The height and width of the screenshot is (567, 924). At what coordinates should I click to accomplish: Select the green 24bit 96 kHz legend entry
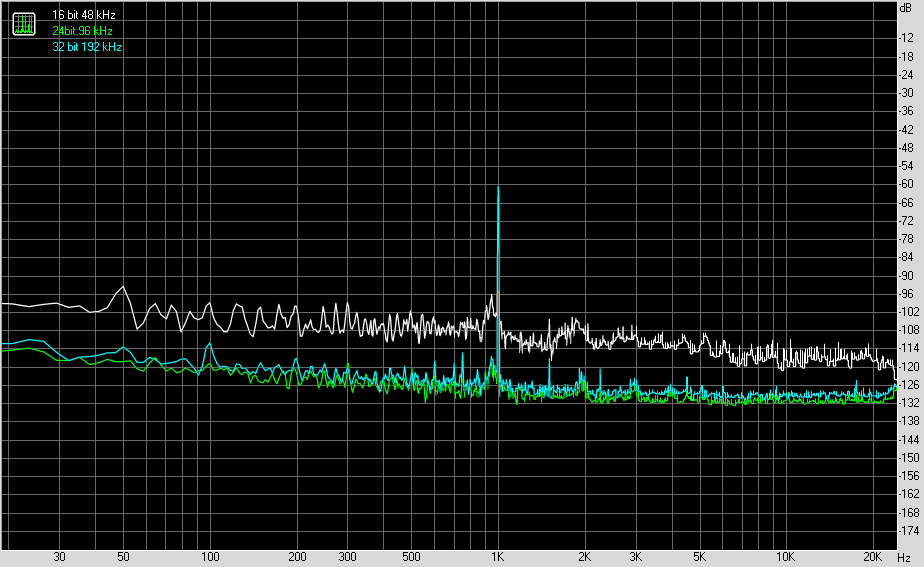coord(85,31)
